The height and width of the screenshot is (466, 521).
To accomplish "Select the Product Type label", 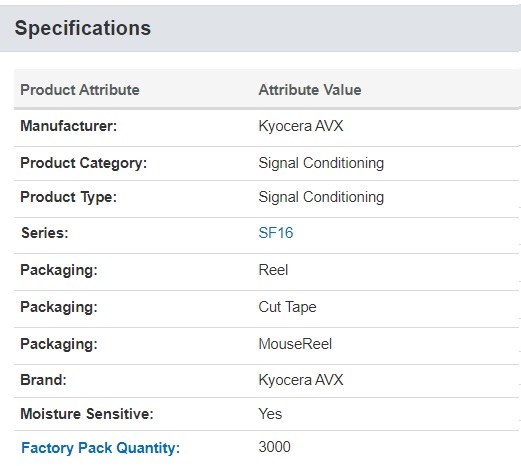I will [x=69, y=197].
